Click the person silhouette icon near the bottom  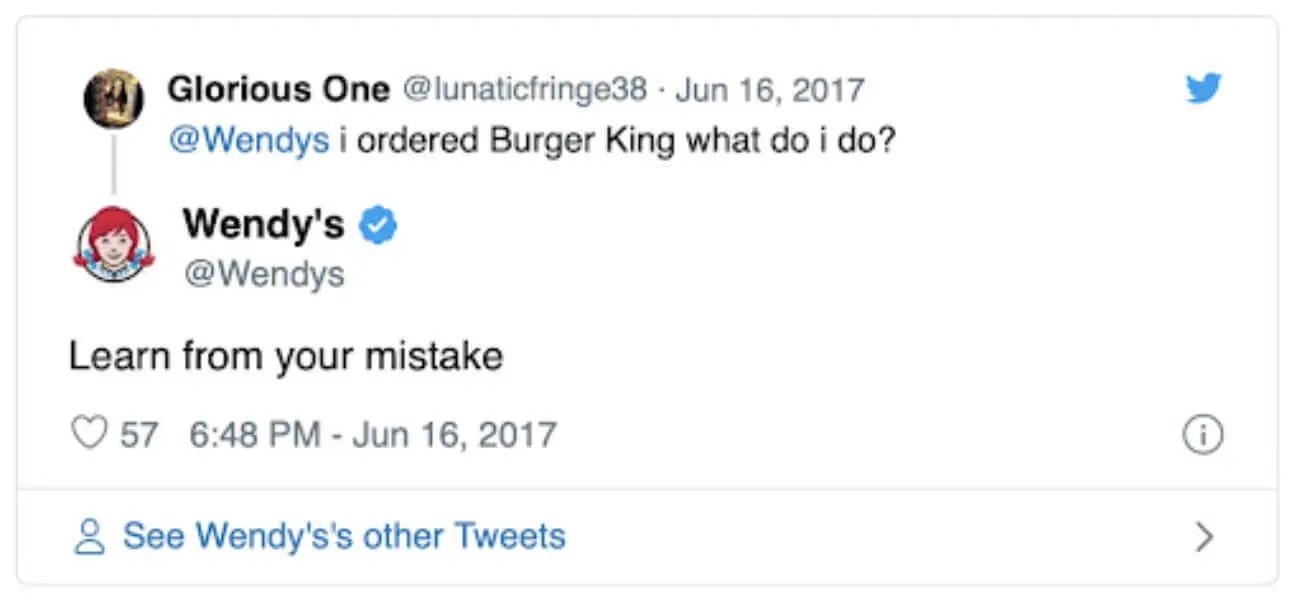click(x=90, y=536)
